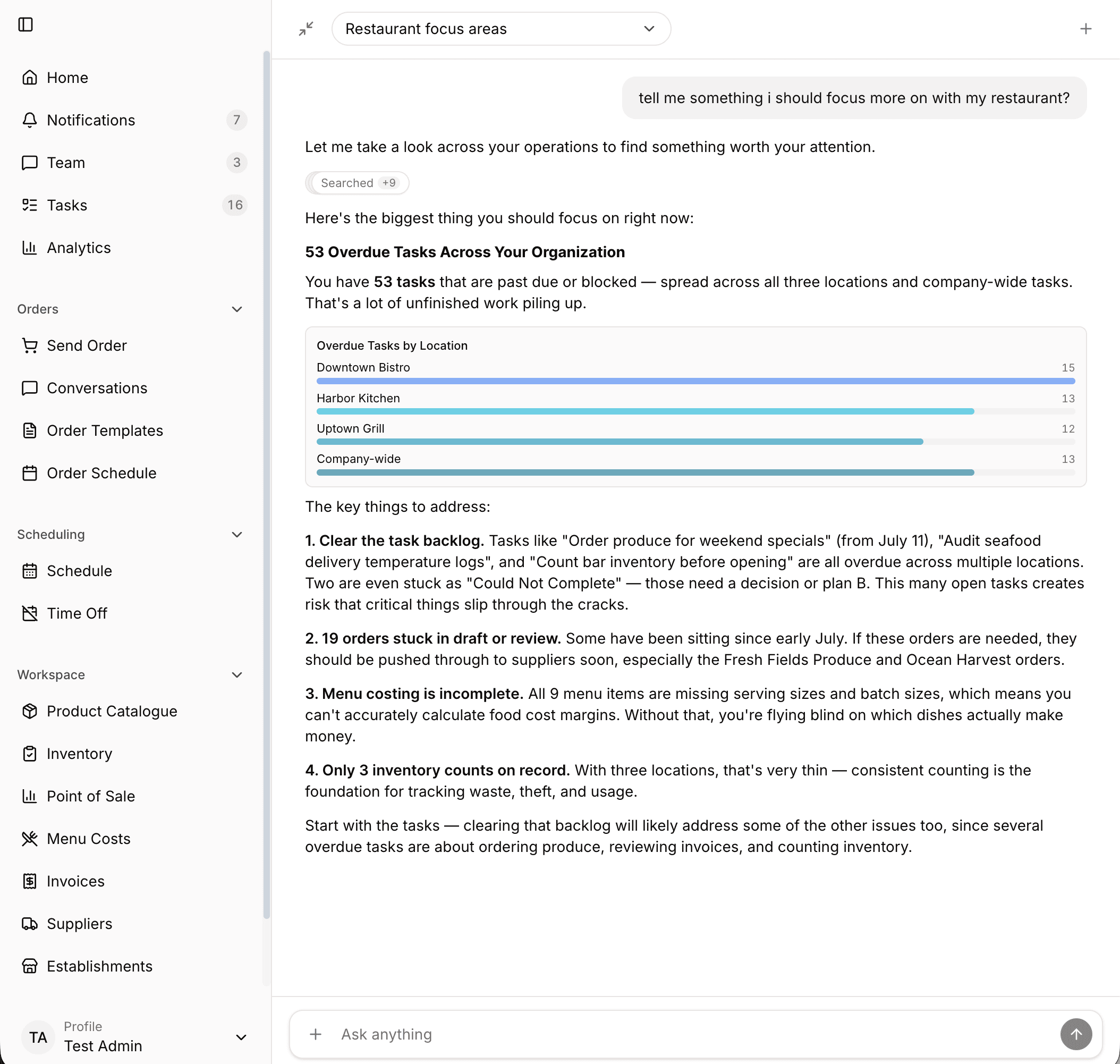The width and height of the screenshot is (1120, 1064).
Task: Click the Suppliers truck icon
Action: pyautogui.click(x=30, y=923)
